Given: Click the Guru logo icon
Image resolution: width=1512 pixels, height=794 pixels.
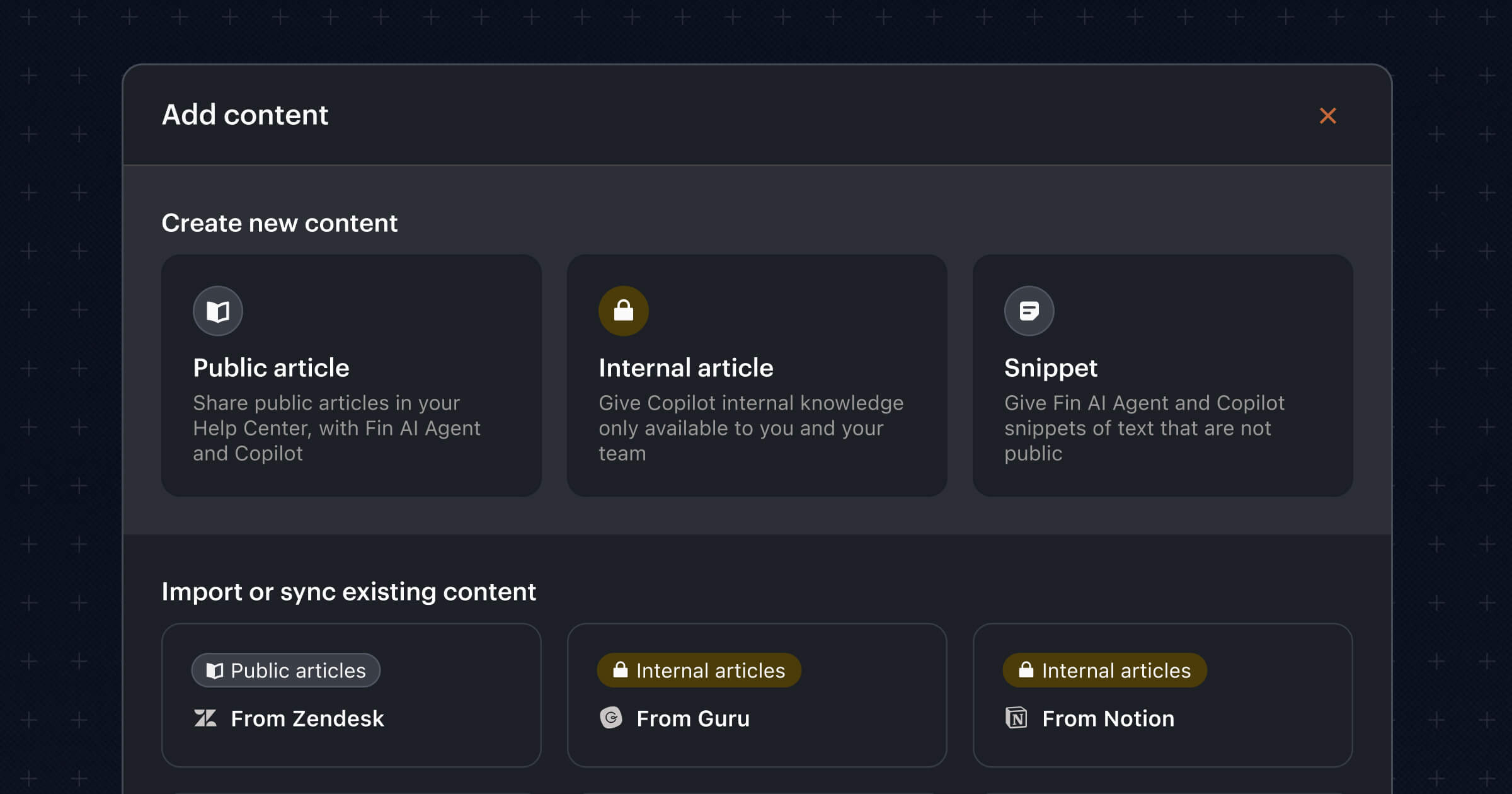Looking at the screenshot, I should coord(611,718).
